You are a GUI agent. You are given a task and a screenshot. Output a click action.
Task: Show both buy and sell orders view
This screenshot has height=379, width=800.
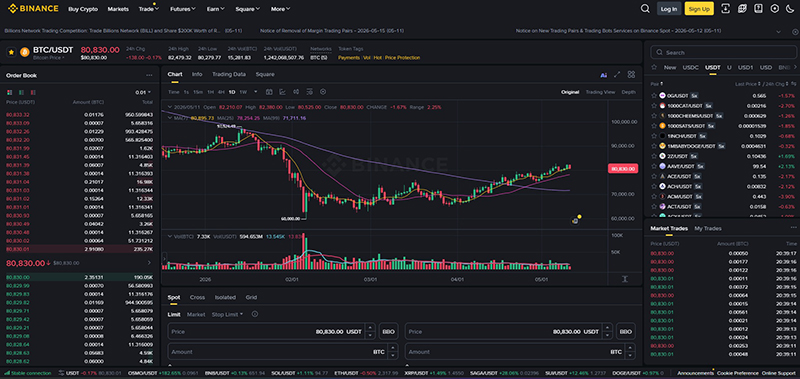[9, 92]
